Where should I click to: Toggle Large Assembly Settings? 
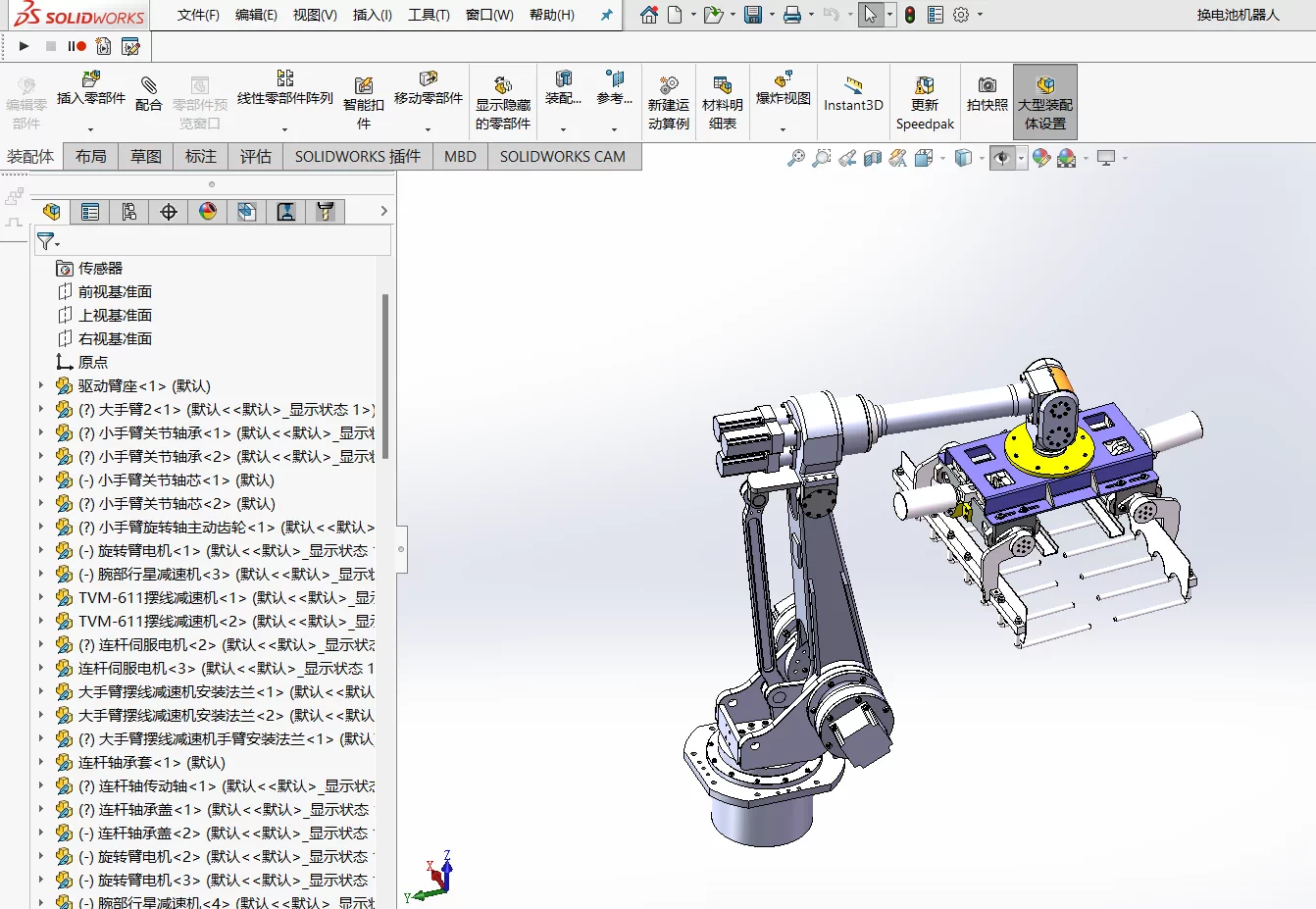(1045, 102)
